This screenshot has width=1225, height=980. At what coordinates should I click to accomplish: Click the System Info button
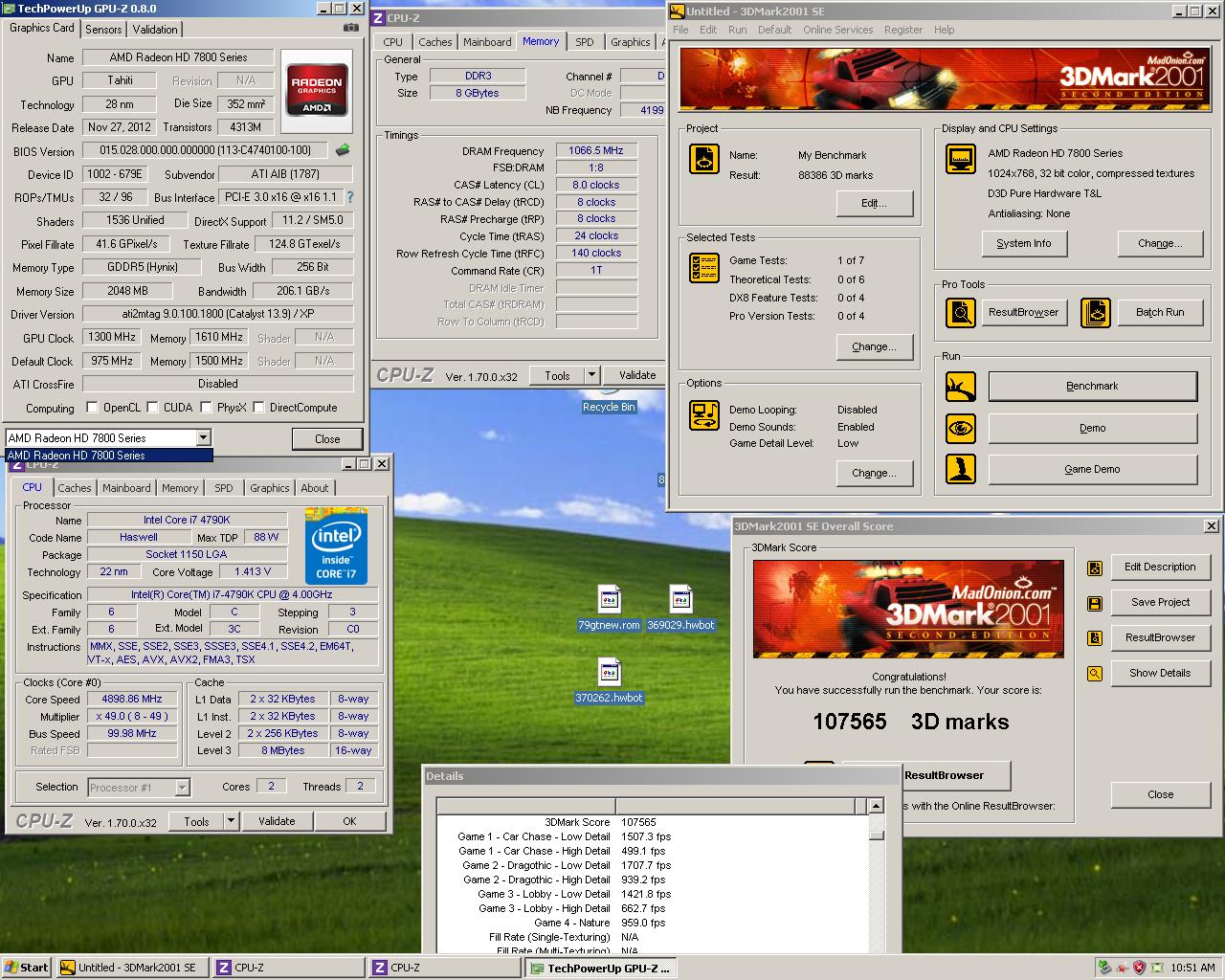[x=1023, y=243]
